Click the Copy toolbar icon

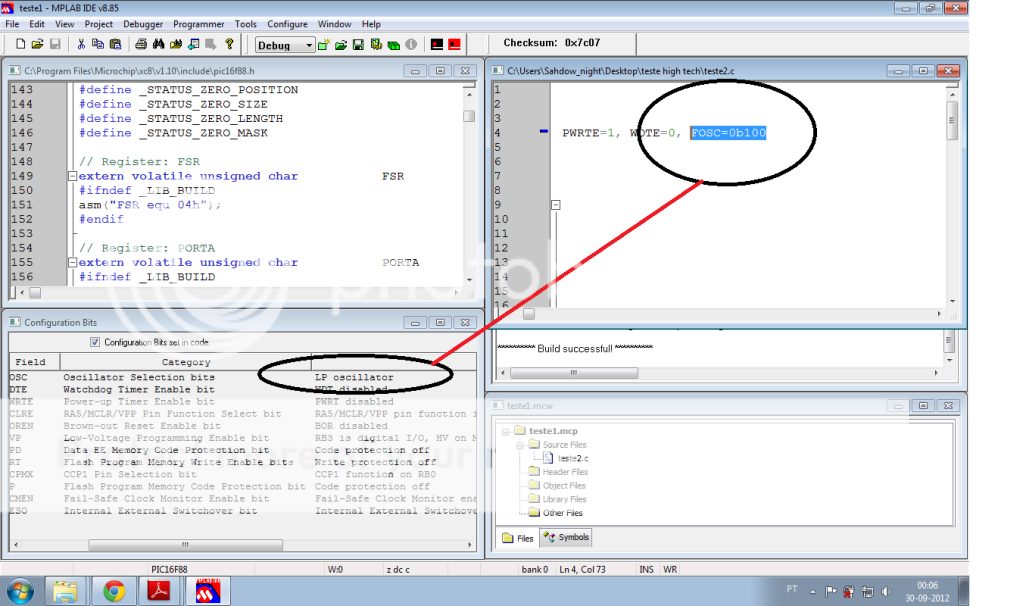[x=98, y=44]
